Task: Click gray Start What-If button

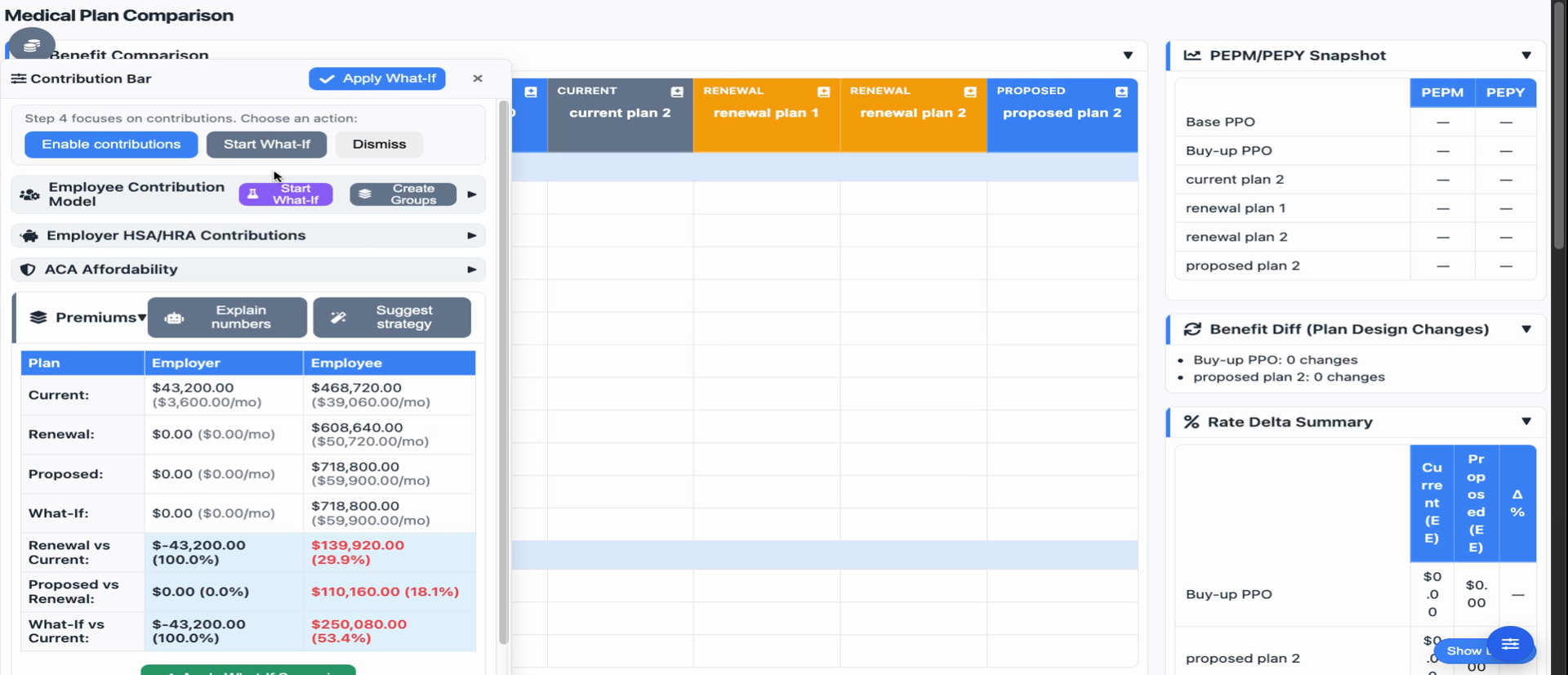Action: click(x=266, y=145)
